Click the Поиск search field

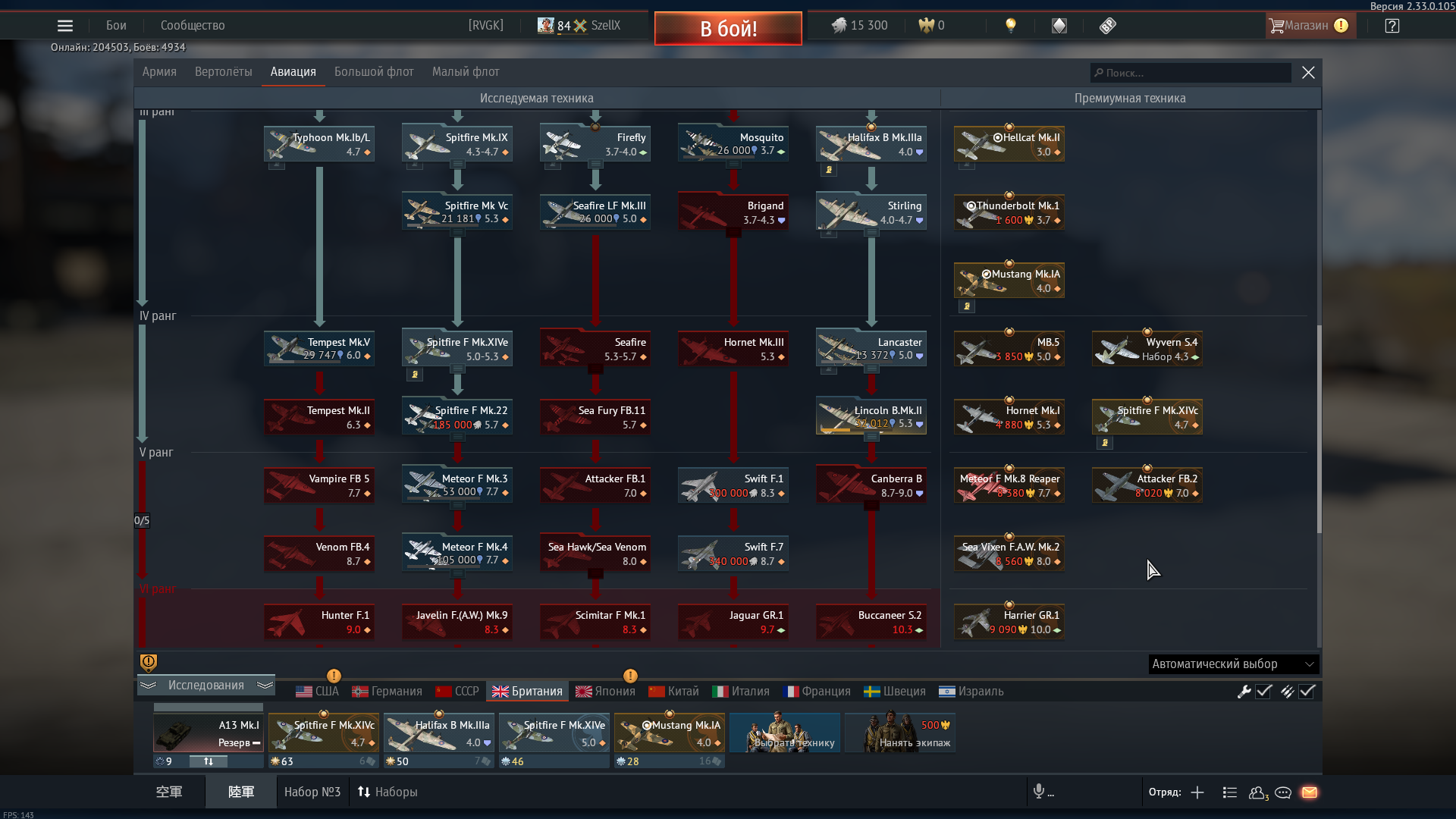pyautogui.click(x=1191, y=73)
